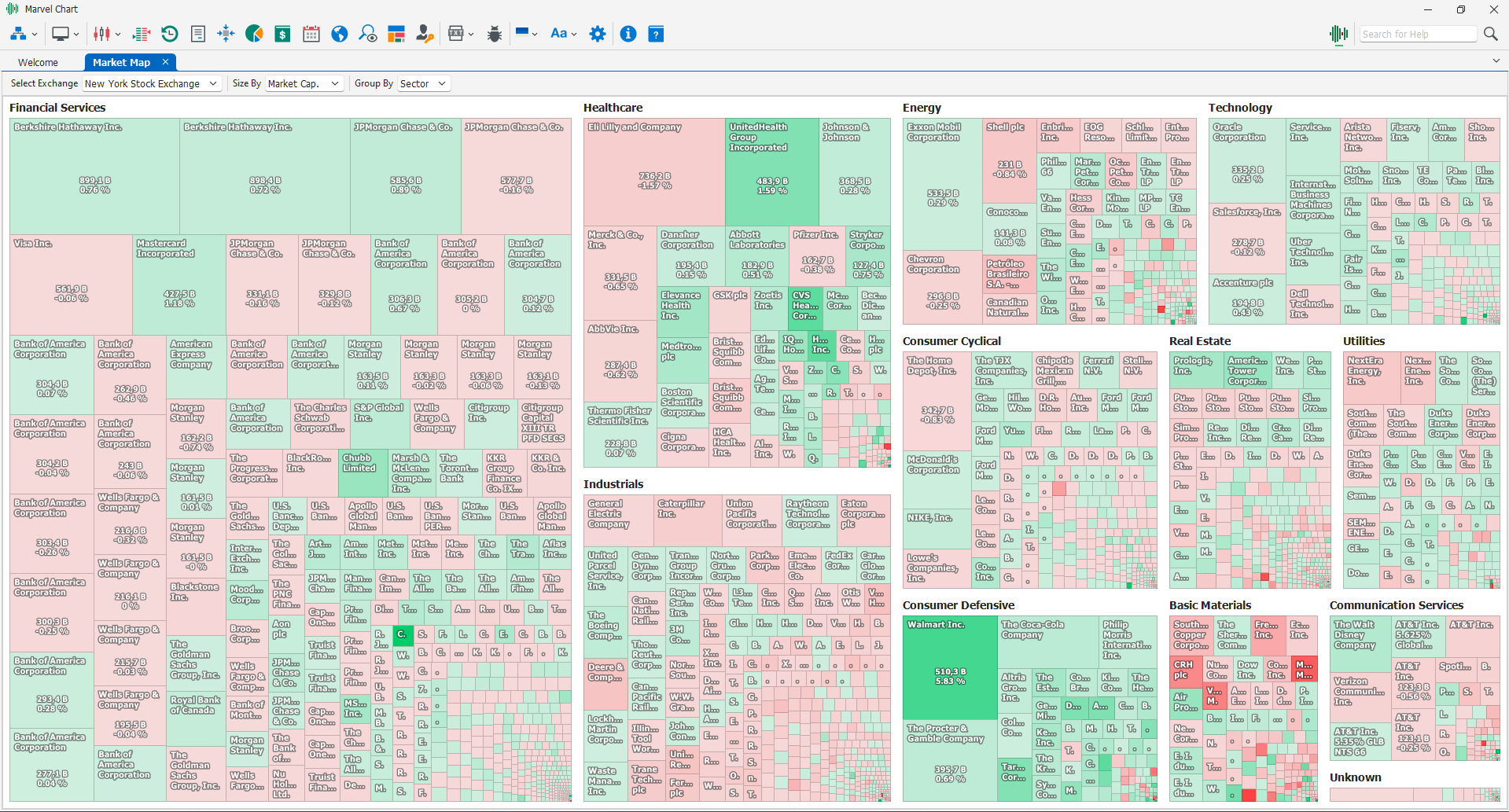Click the magnifier icon next to search

(1490, 34)
